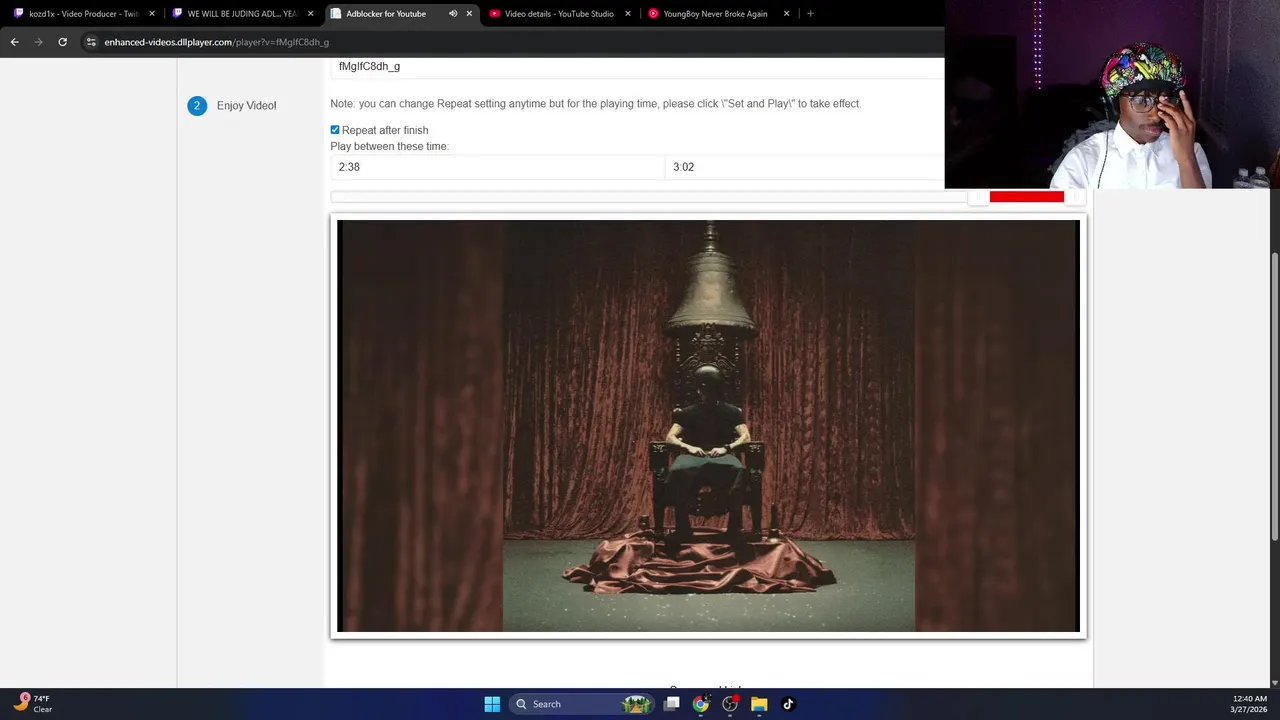Open the Video details YouTube Studio tab
This screenshot has height=720, width=1280.
pyautogui.click(x=558, y=14)
